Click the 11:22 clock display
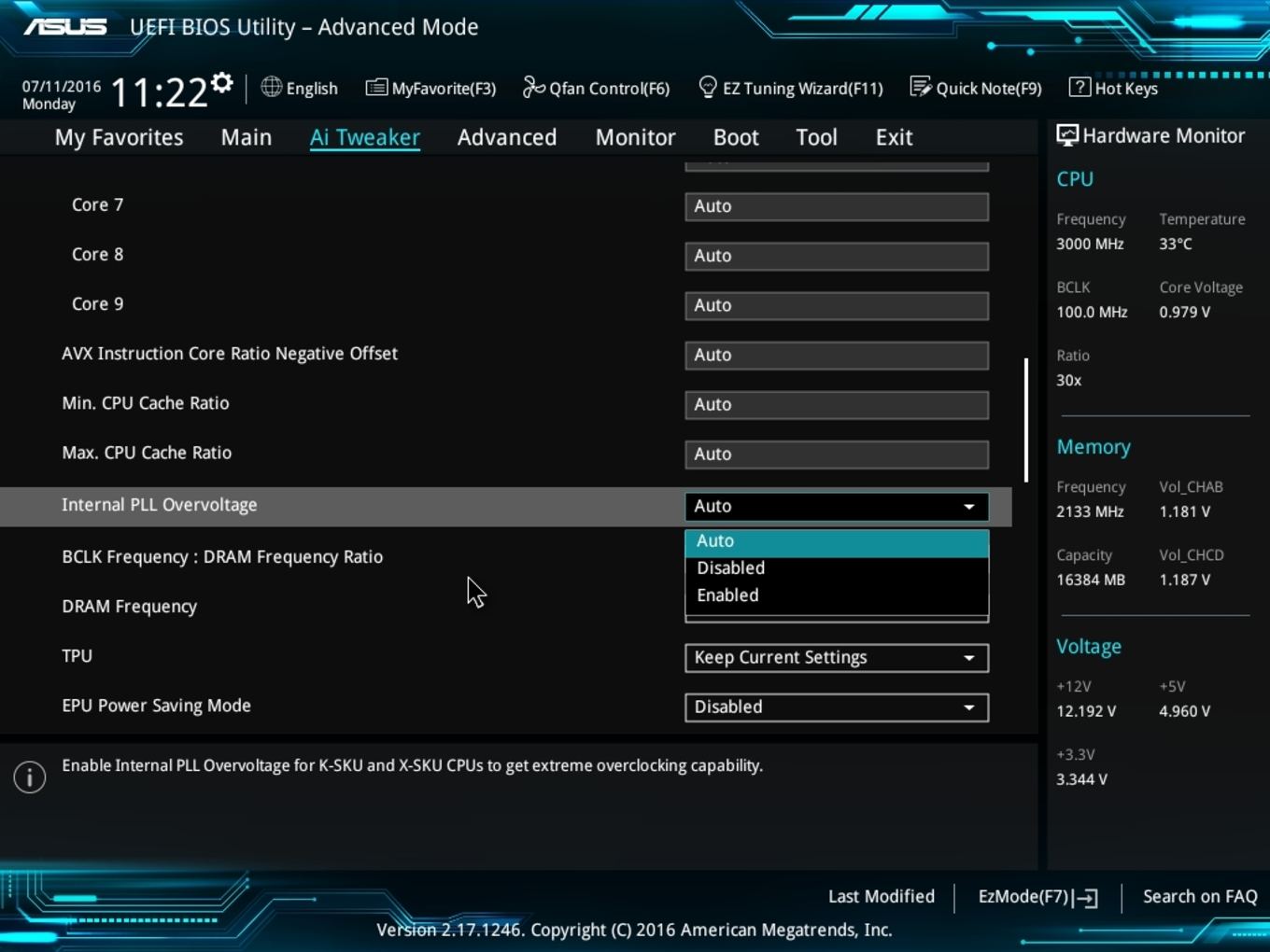1270x952 pixels. click(159, 92)
